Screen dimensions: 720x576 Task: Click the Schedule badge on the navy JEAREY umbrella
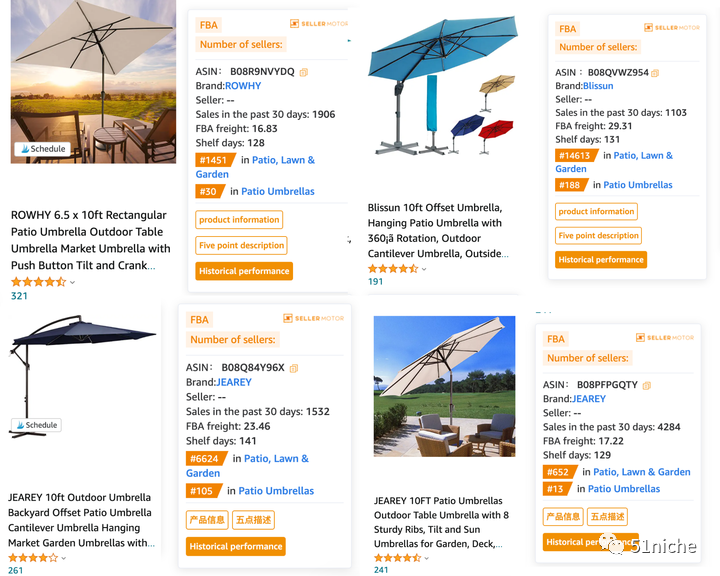(36, 425)
